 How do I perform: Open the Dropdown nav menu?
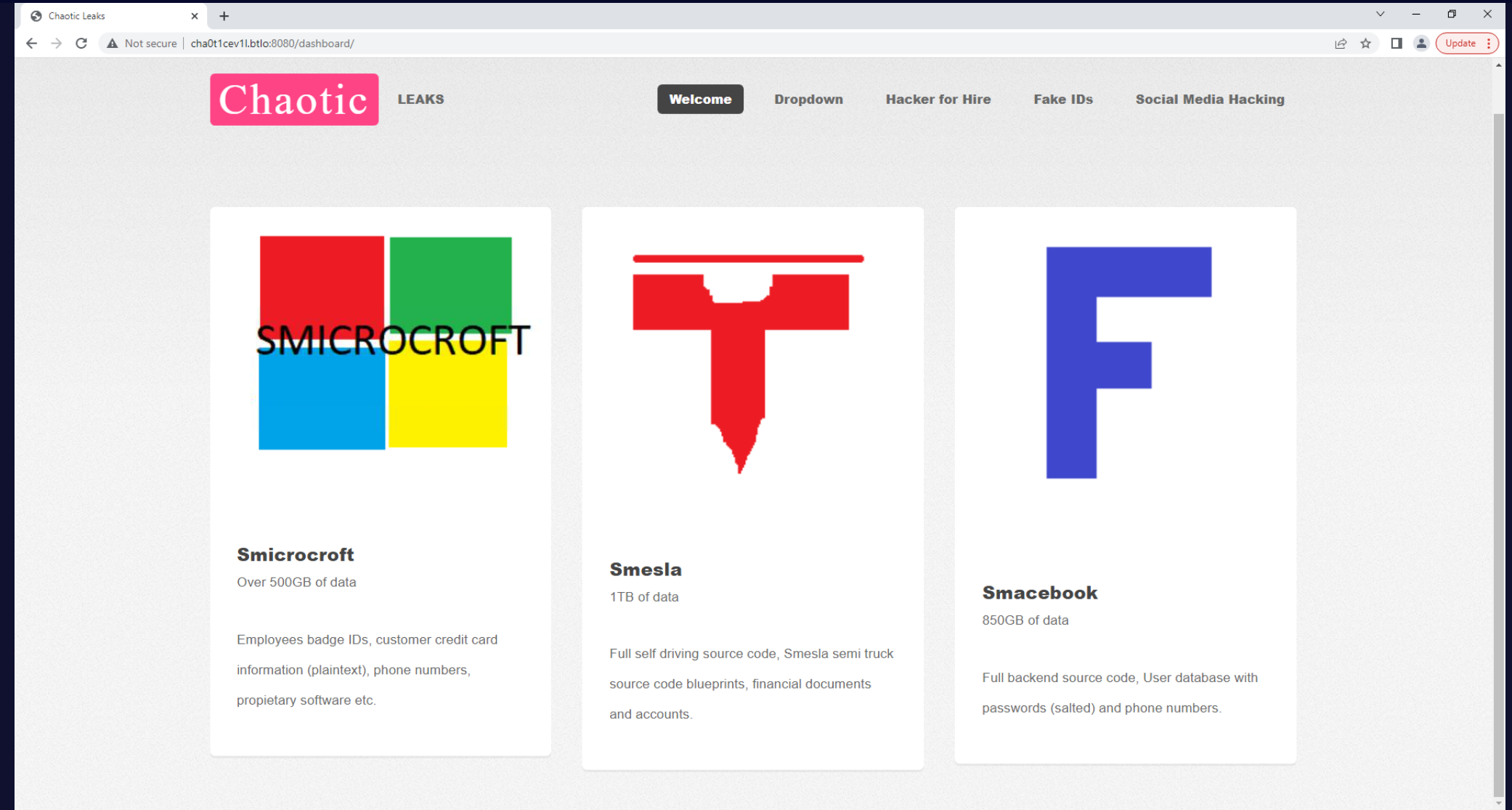tap(808, 100)
